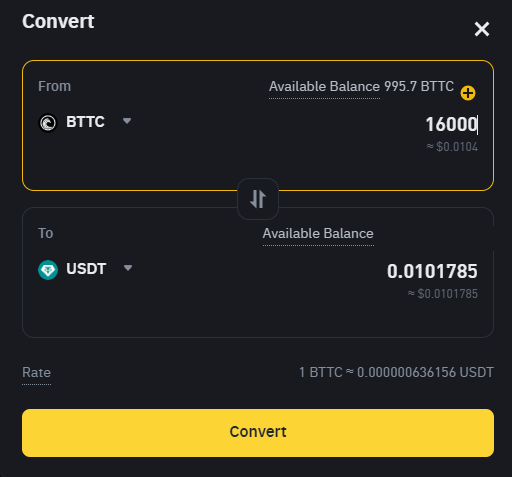Click the To section's Available Balance label

[x=318, y=234]
